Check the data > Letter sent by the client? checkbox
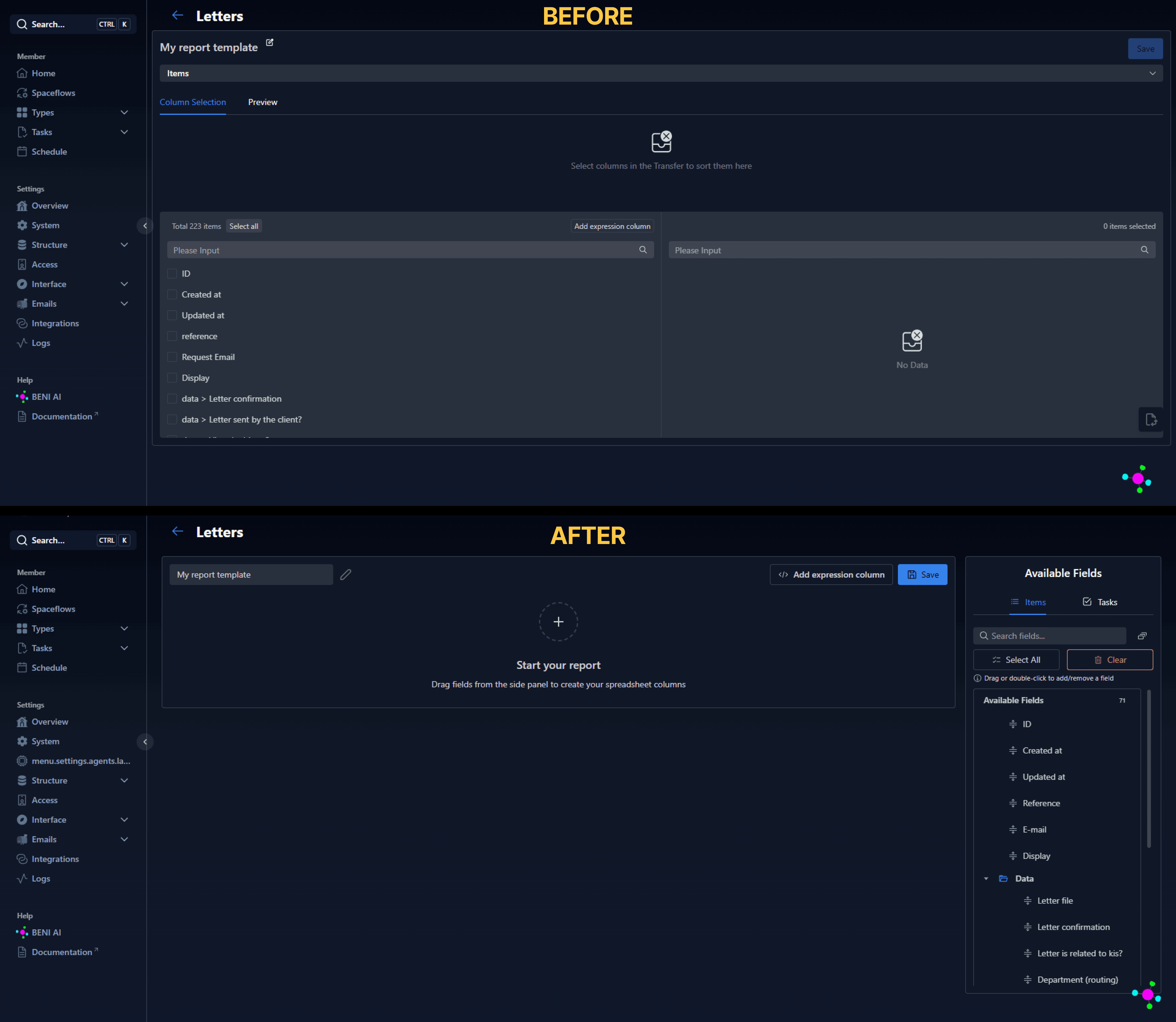The height and width of the screenshot is (1022, 1176). pos(172,420)
